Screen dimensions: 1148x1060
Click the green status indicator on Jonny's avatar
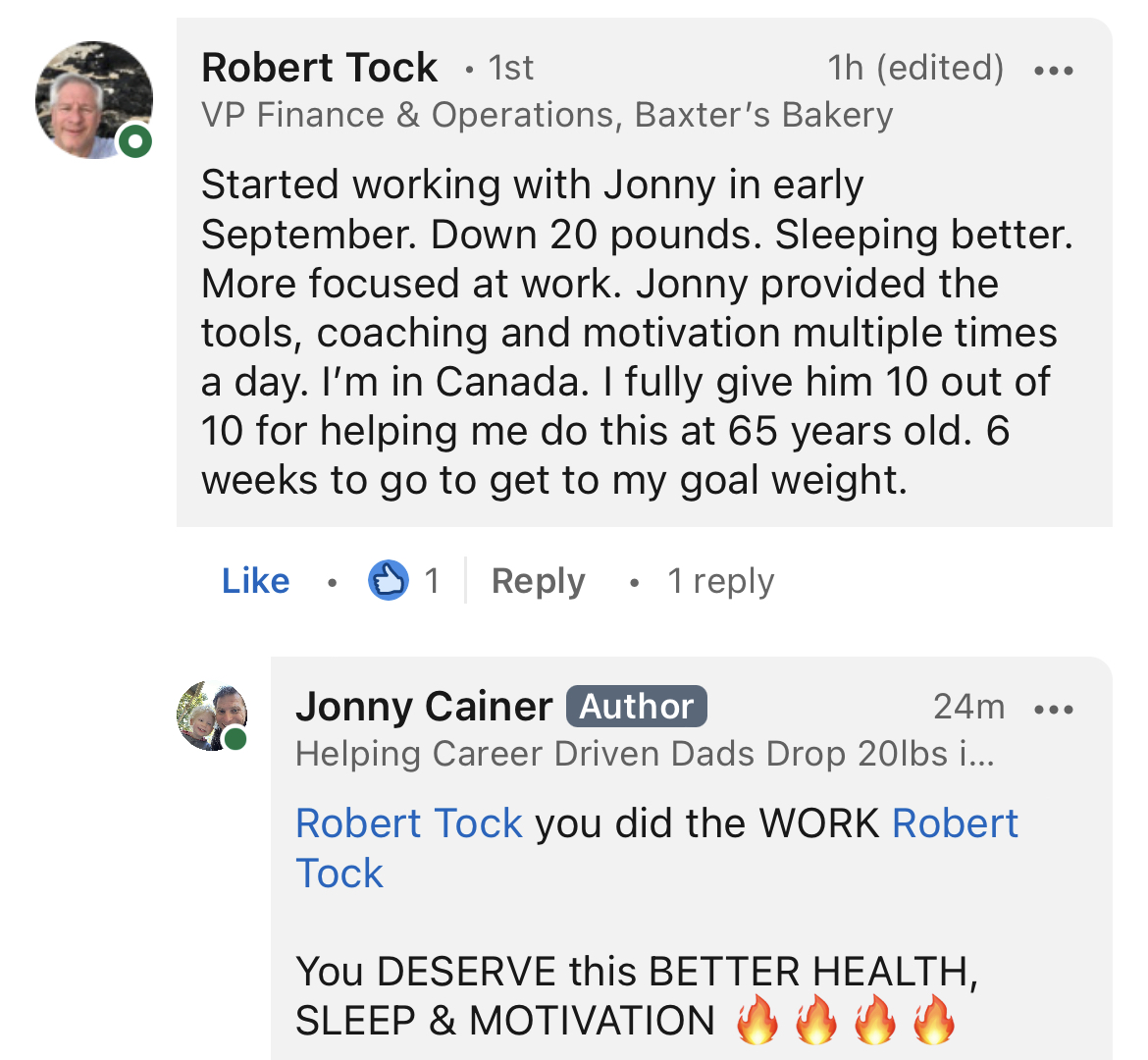point(235,739)
